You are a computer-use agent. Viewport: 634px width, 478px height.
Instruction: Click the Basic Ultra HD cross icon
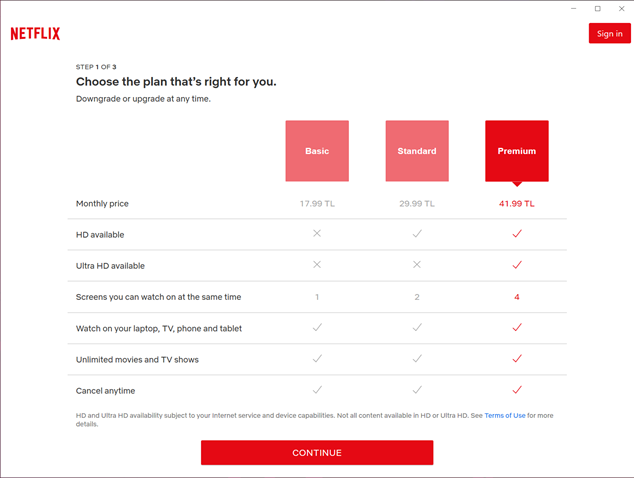tap(317, 265)
